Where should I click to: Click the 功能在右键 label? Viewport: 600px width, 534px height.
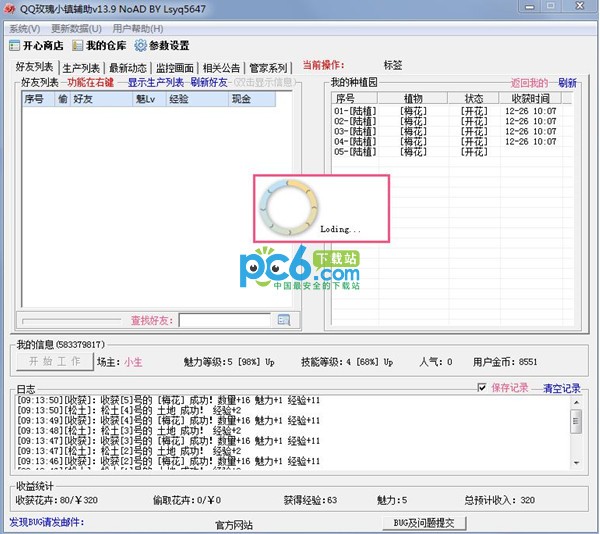pyautogui.click(x=91, y=82)
